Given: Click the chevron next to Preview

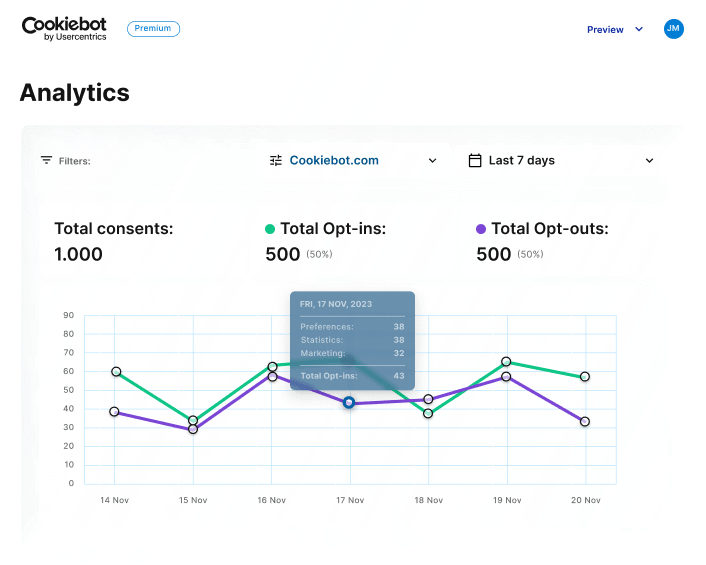Looking at the screenshot, I should pos(639,30).
